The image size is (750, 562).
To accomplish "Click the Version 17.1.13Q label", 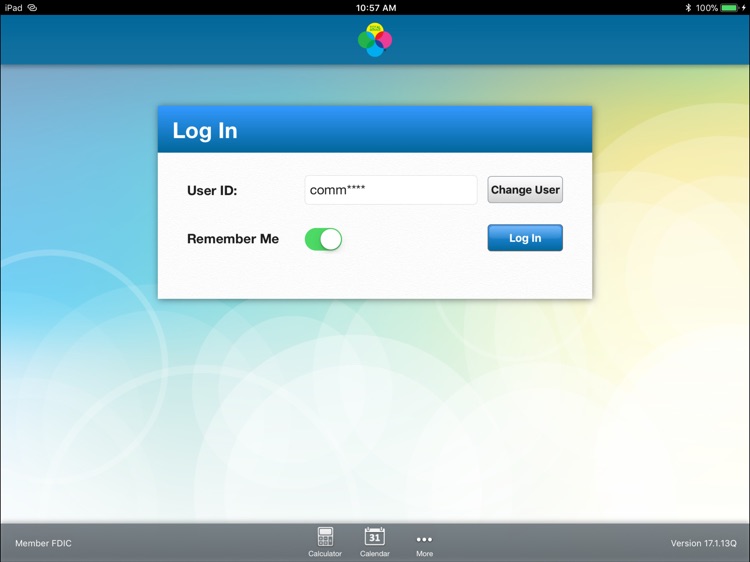I will click(703, 543).
